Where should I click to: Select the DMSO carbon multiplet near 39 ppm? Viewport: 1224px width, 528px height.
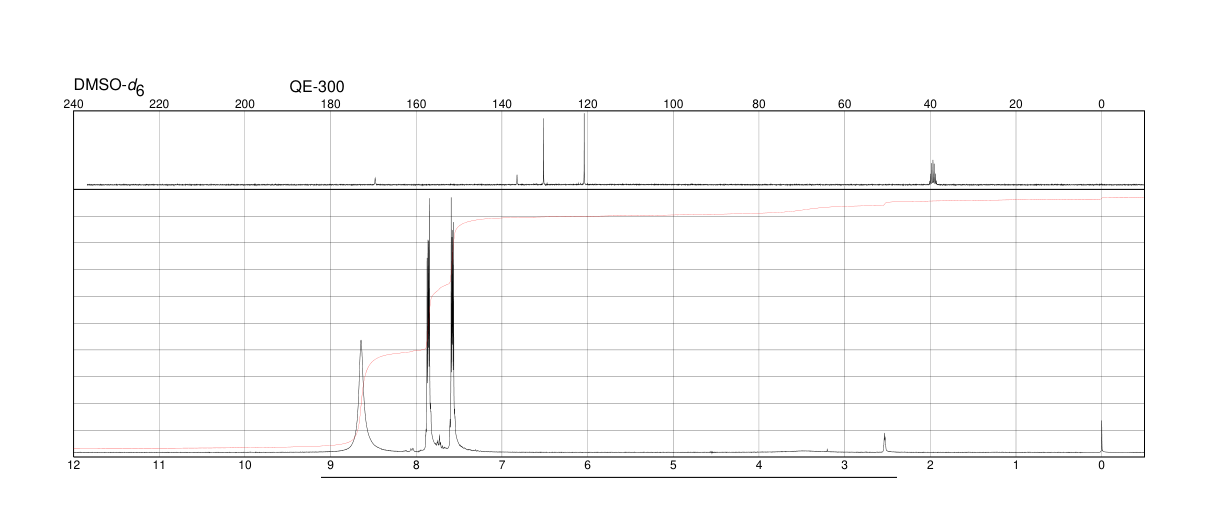click(933, 172)
